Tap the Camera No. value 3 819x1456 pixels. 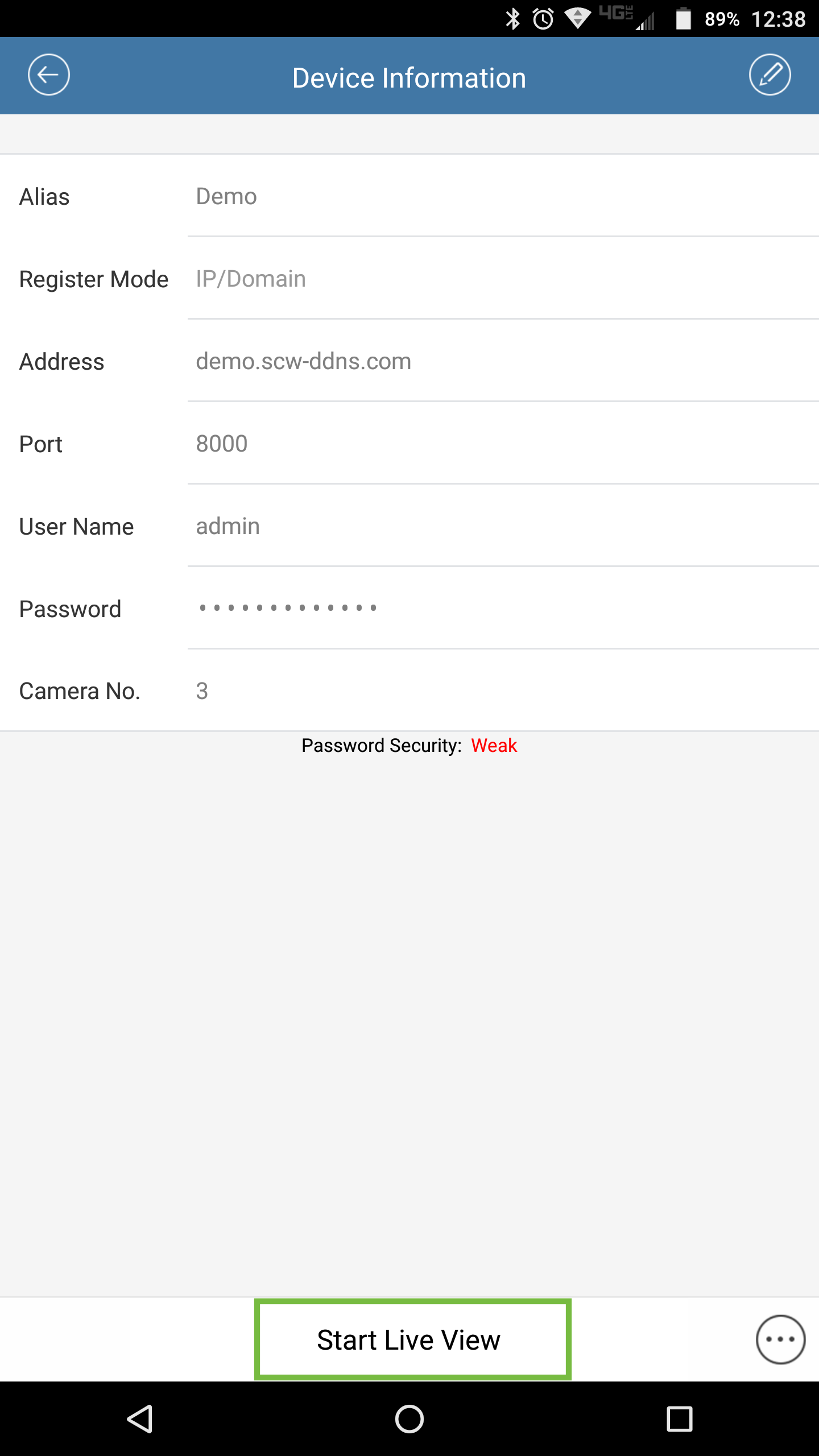click(x=202, y=691)
